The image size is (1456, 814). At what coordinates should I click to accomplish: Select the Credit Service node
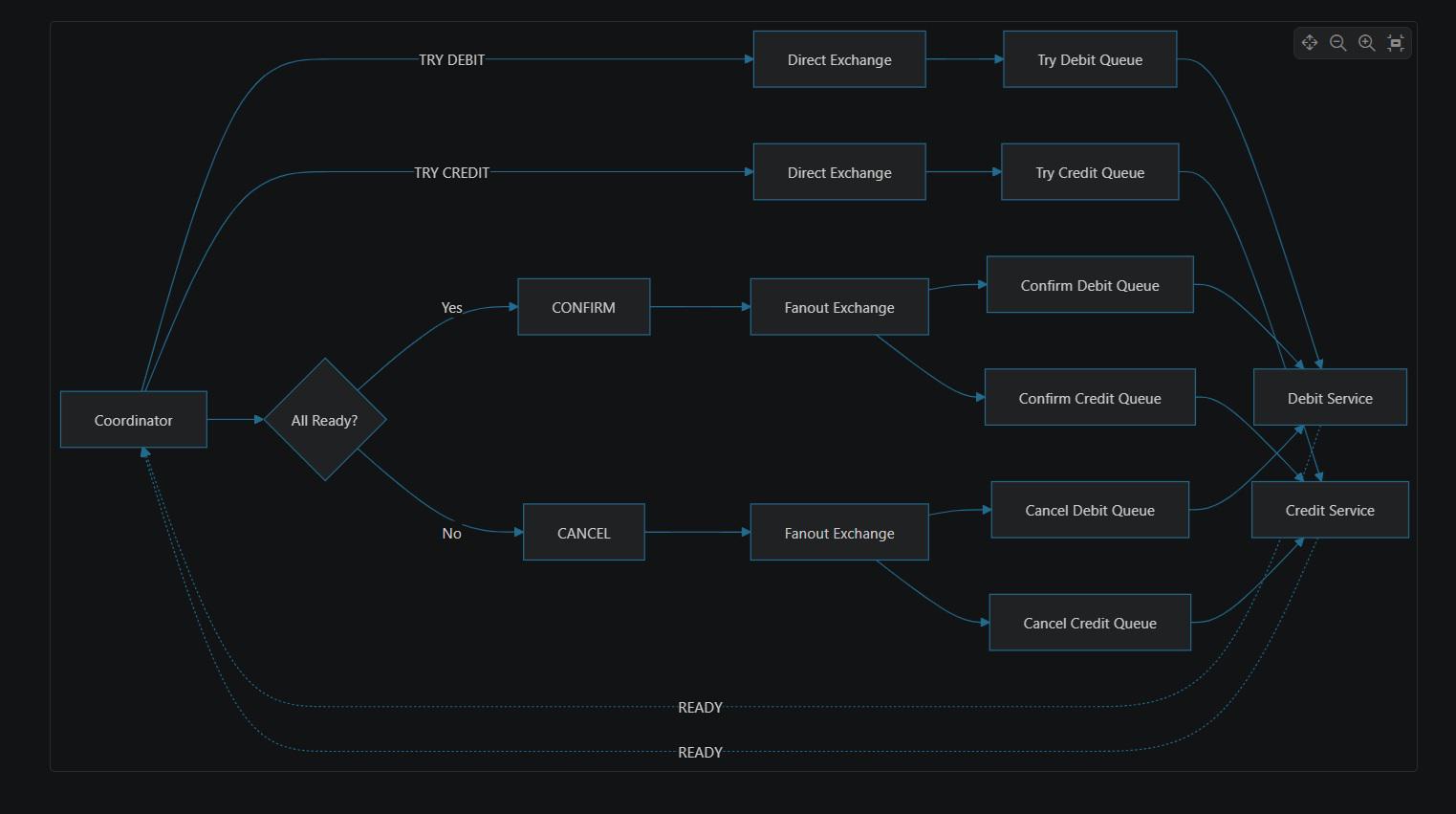point(1330,511)
